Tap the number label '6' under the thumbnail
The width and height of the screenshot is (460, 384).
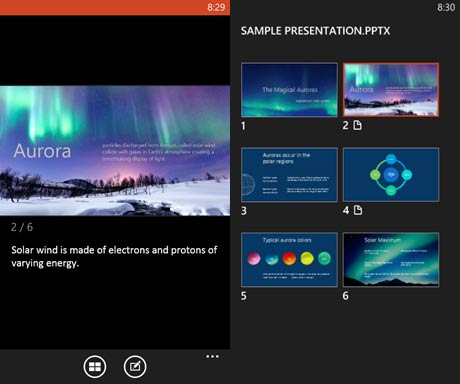[x=346, y=296]
